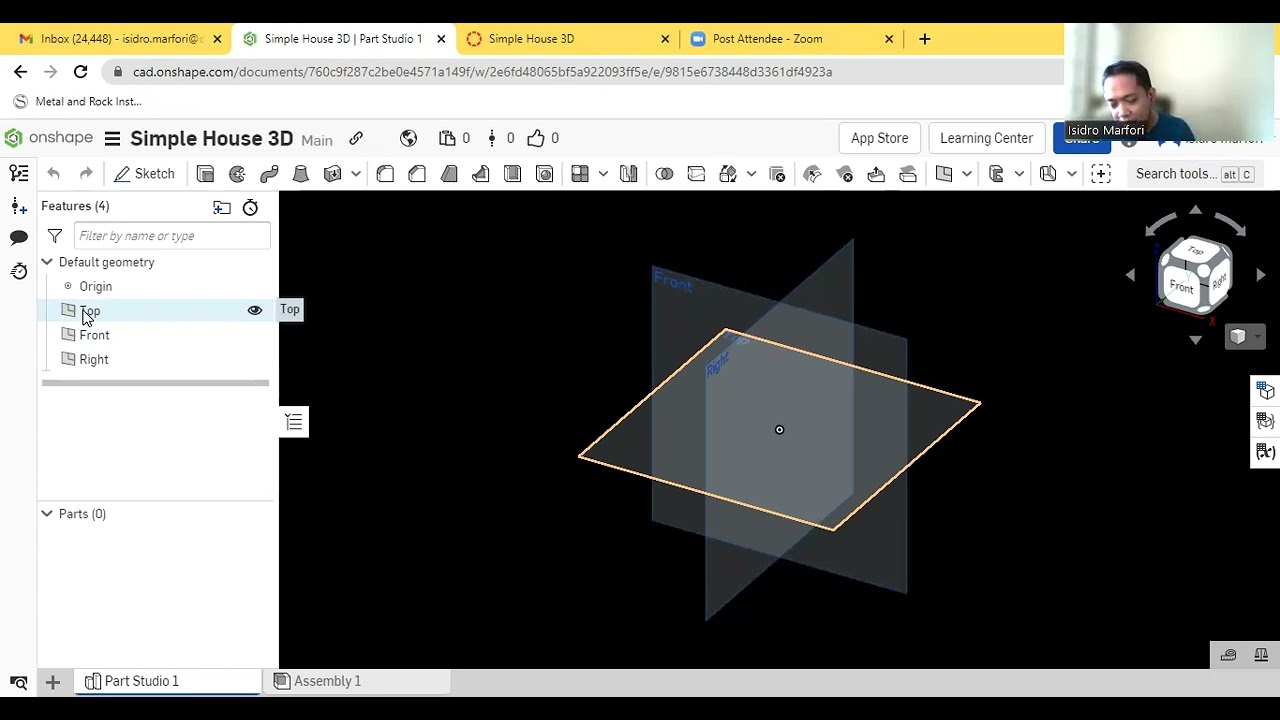Toggle the feature list panel icon
The image size is (1280, 720).
click(19, 174)
